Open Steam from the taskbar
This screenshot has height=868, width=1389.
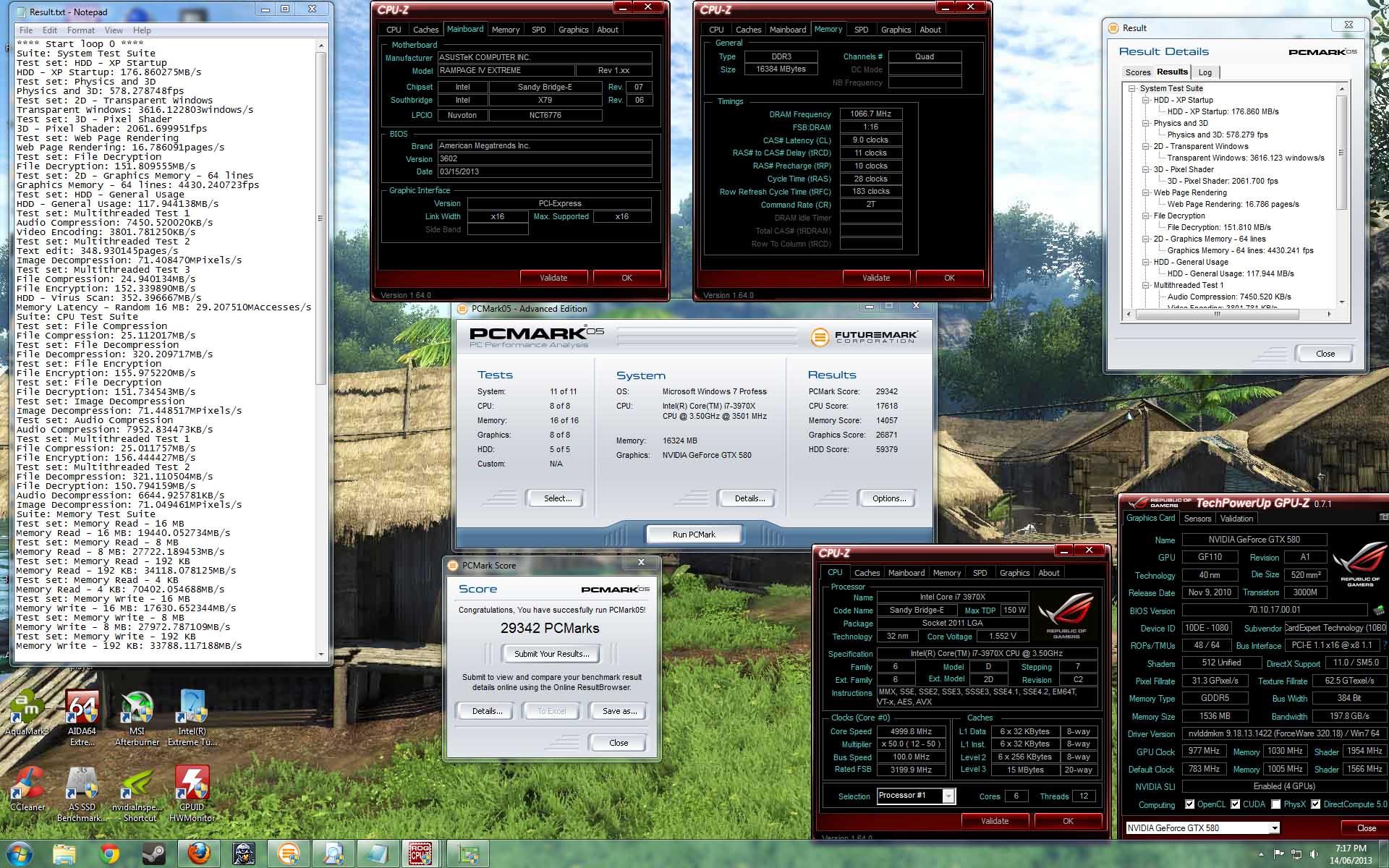coord(153,854)
